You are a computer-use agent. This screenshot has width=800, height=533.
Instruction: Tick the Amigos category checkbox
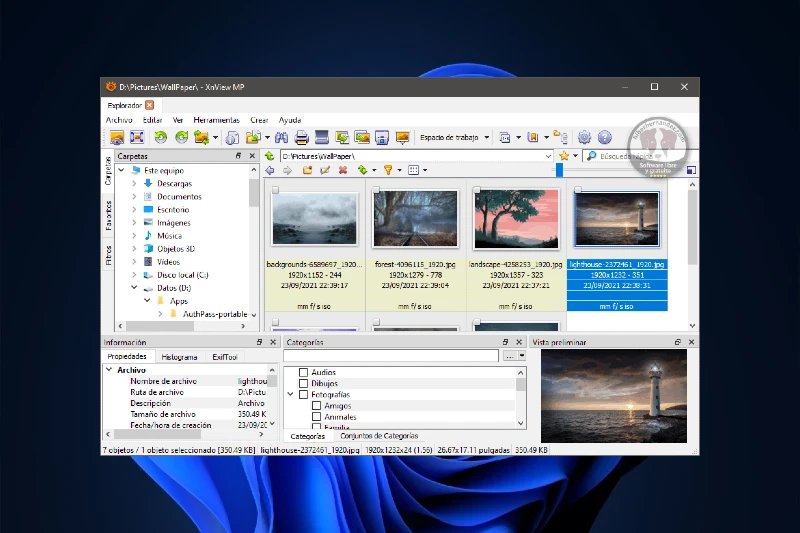click(x=316, y=406)
